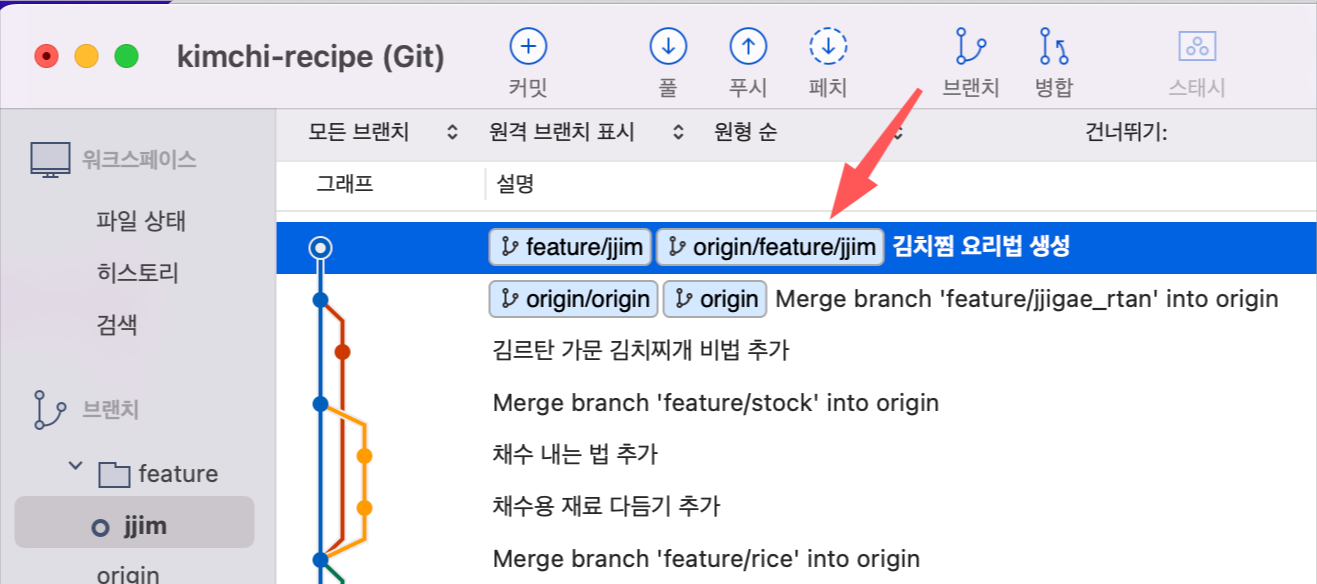Click the 풀 (Pull) toolbar icon
This screenshot has height=584, width=1317.
pyautogui.click(x=668, y=46)
